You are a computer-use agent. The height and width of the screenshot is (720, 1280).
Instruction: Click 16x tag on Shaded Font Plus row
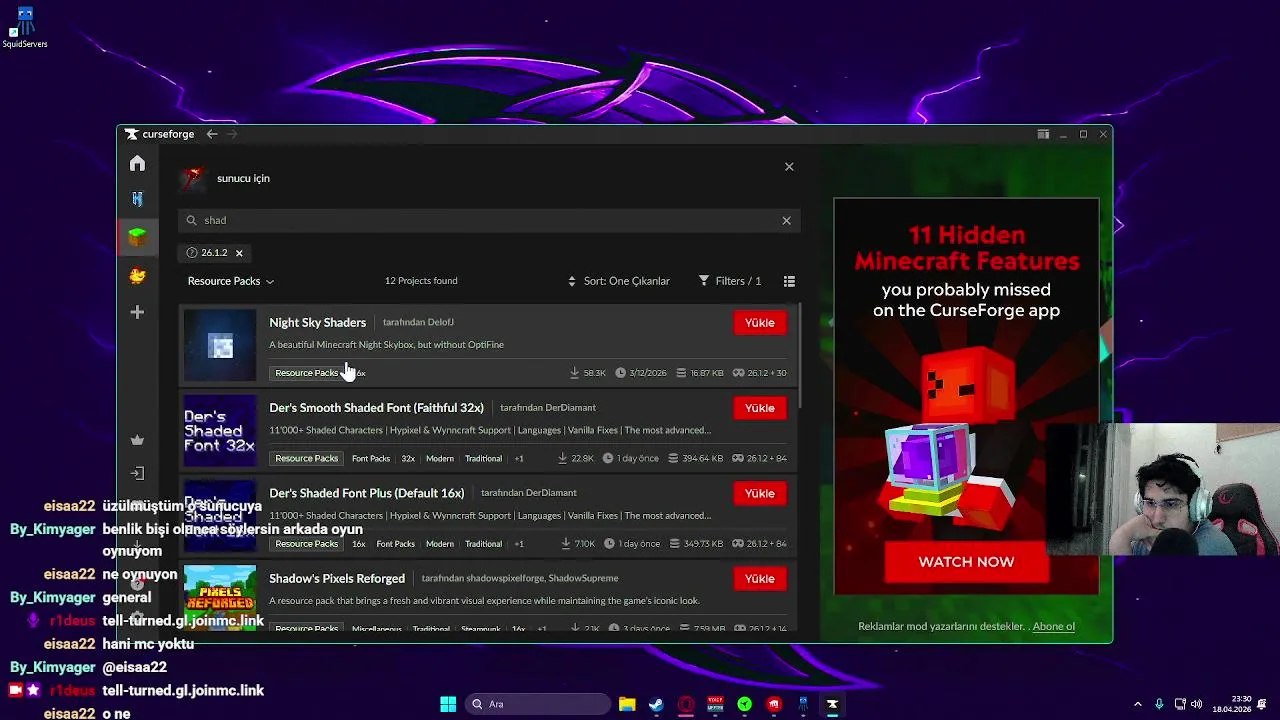358,544
